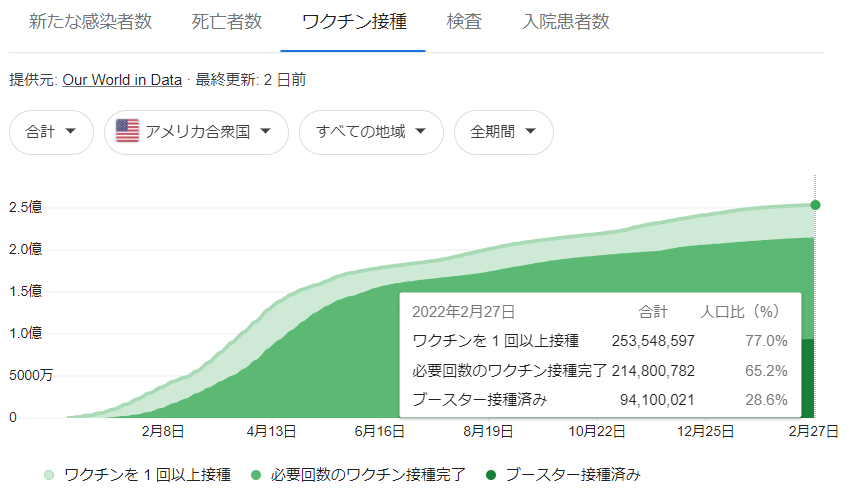Open the Our World in Data link
The width and height of the screenshot is (849, 494).
[x=122, y=80]
